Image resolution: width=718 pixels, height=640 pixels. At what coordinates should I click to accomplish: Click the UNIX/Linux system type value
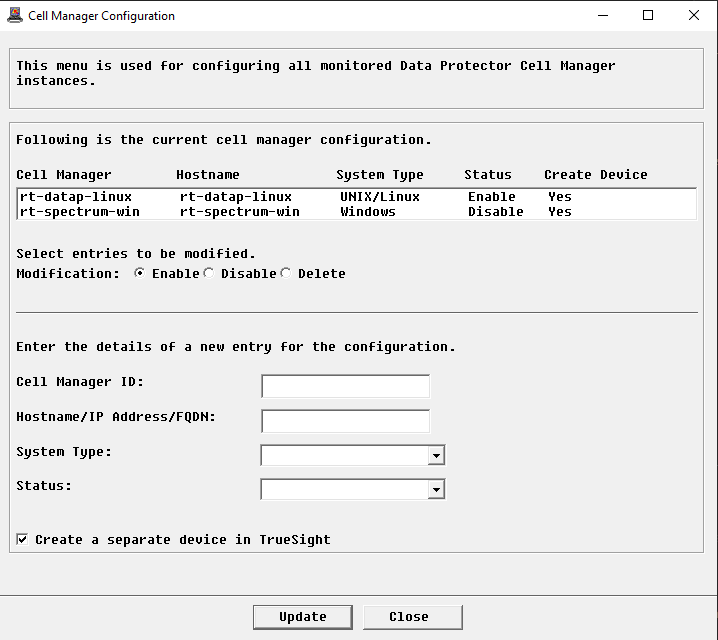point(380,197)
